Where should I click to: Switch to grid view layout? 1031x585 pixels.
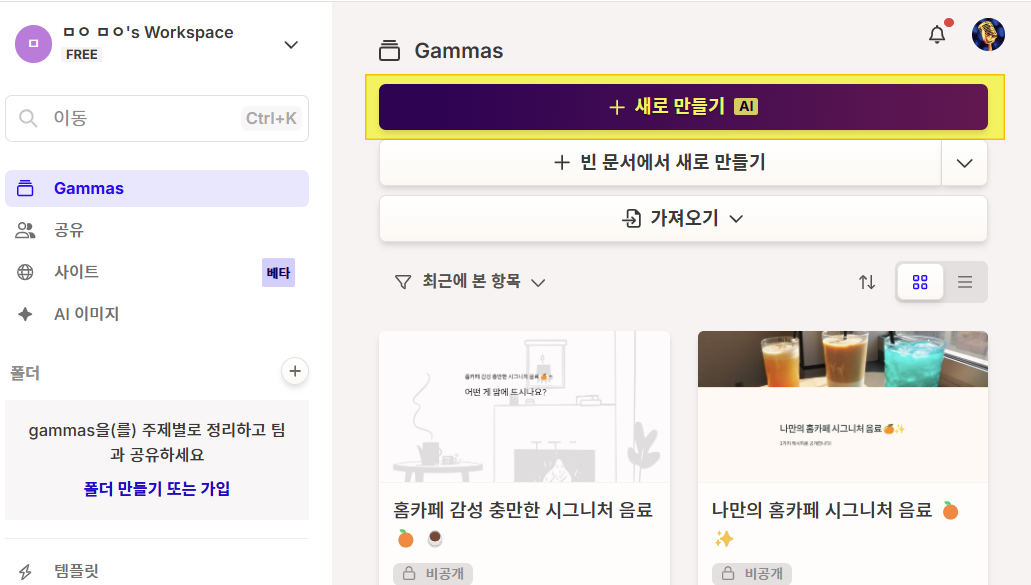tap(919, 282)
